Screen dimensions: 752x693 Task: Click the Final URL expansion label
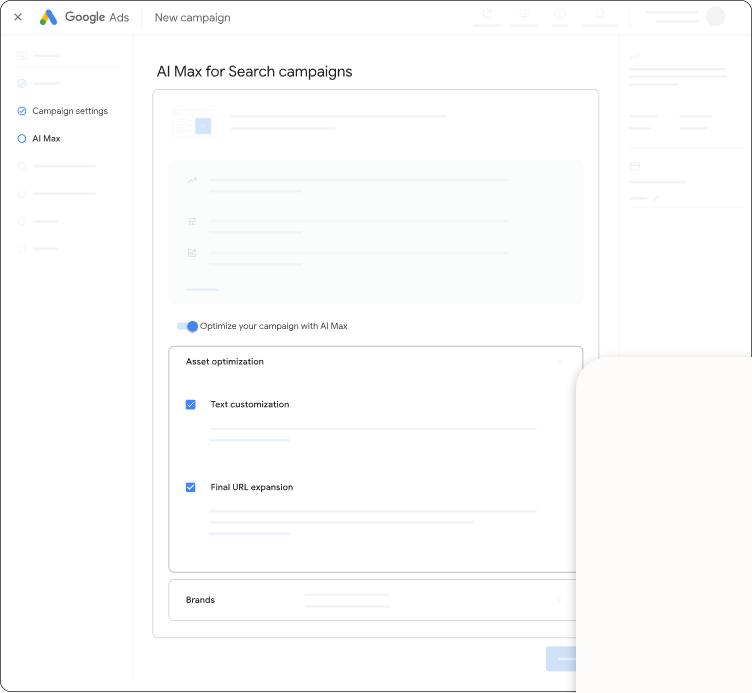point(252,487)
